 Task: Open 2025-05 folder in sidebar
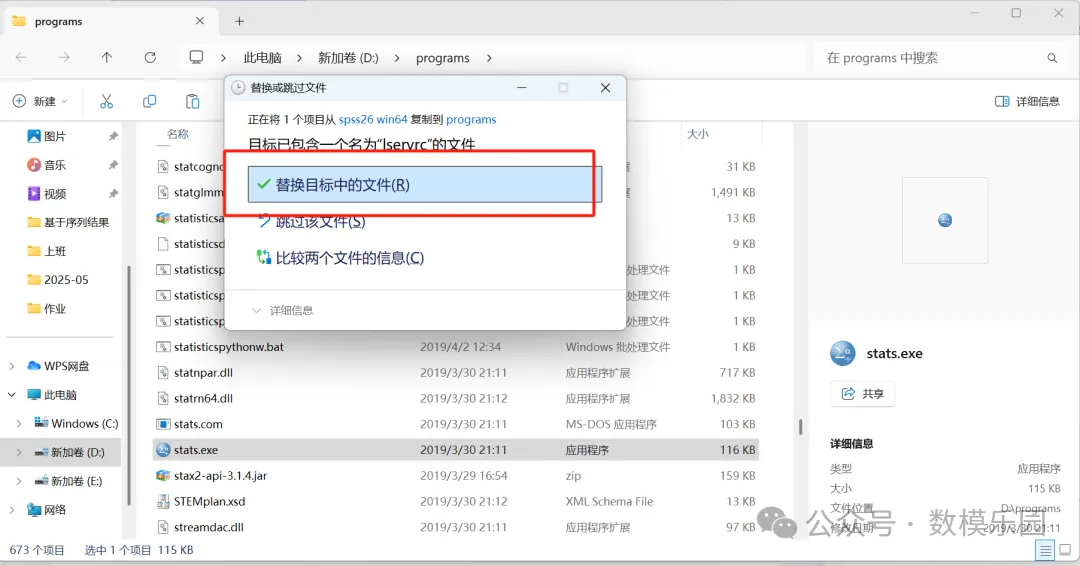pos(58,280)
